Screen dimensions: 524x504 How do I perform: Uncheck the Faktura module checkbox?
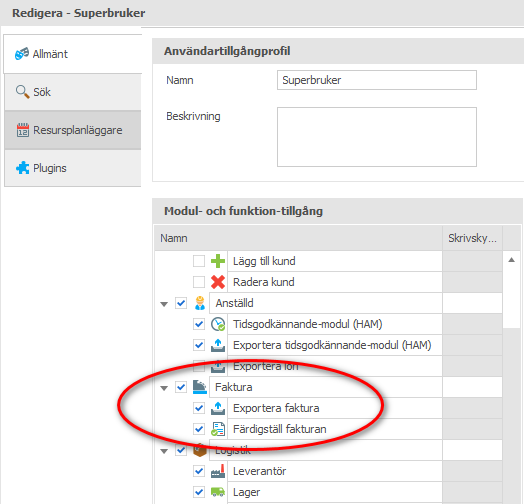181,387
